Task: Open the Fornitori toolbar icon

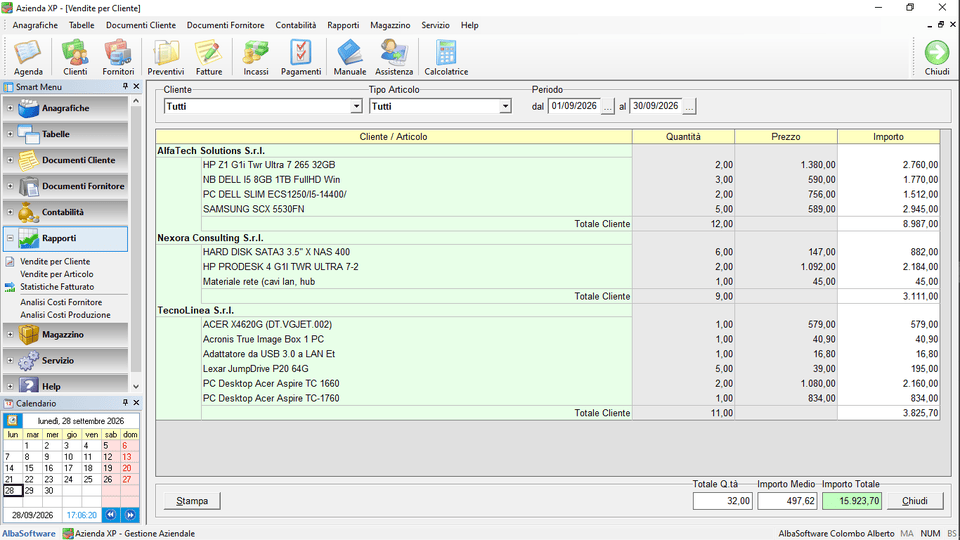Action: (118, 58)
